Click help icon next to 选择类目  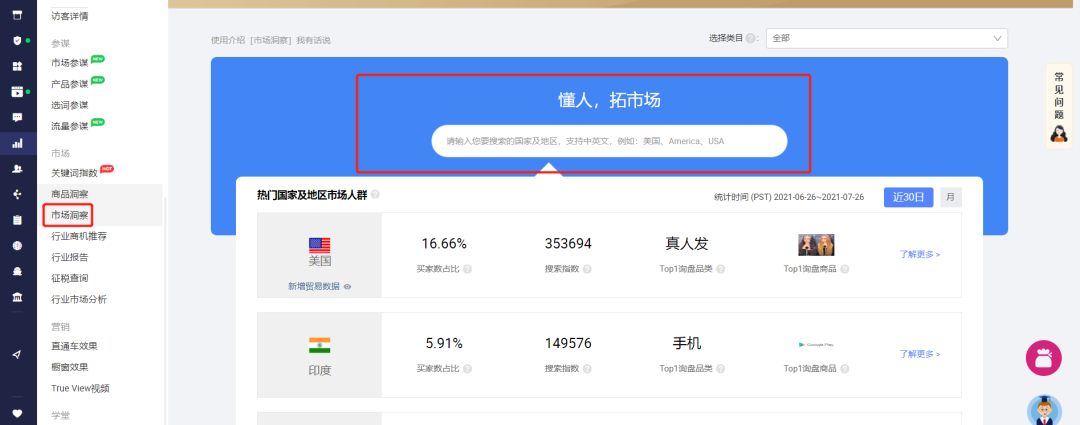(x=750, y=39)
